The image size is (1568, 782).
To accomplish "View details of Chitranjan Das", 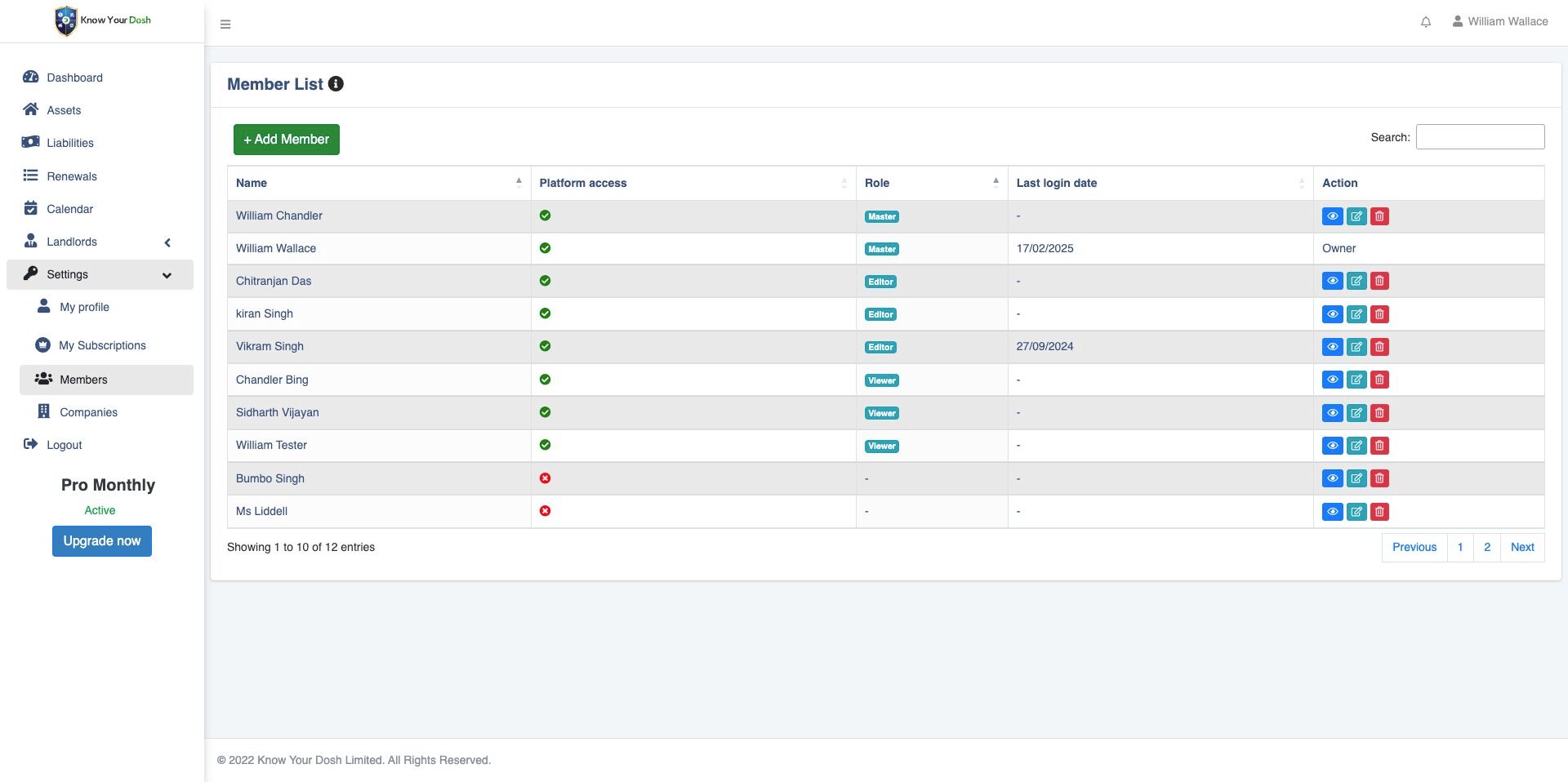I will coord(1332,282).
